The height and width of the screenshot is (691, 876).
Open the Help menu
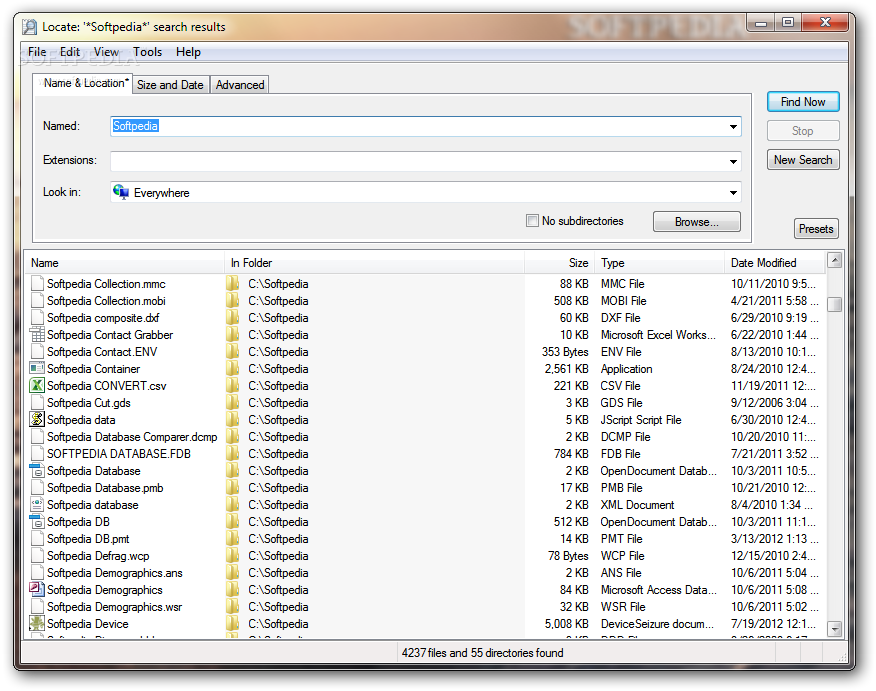tap(188, 52)
